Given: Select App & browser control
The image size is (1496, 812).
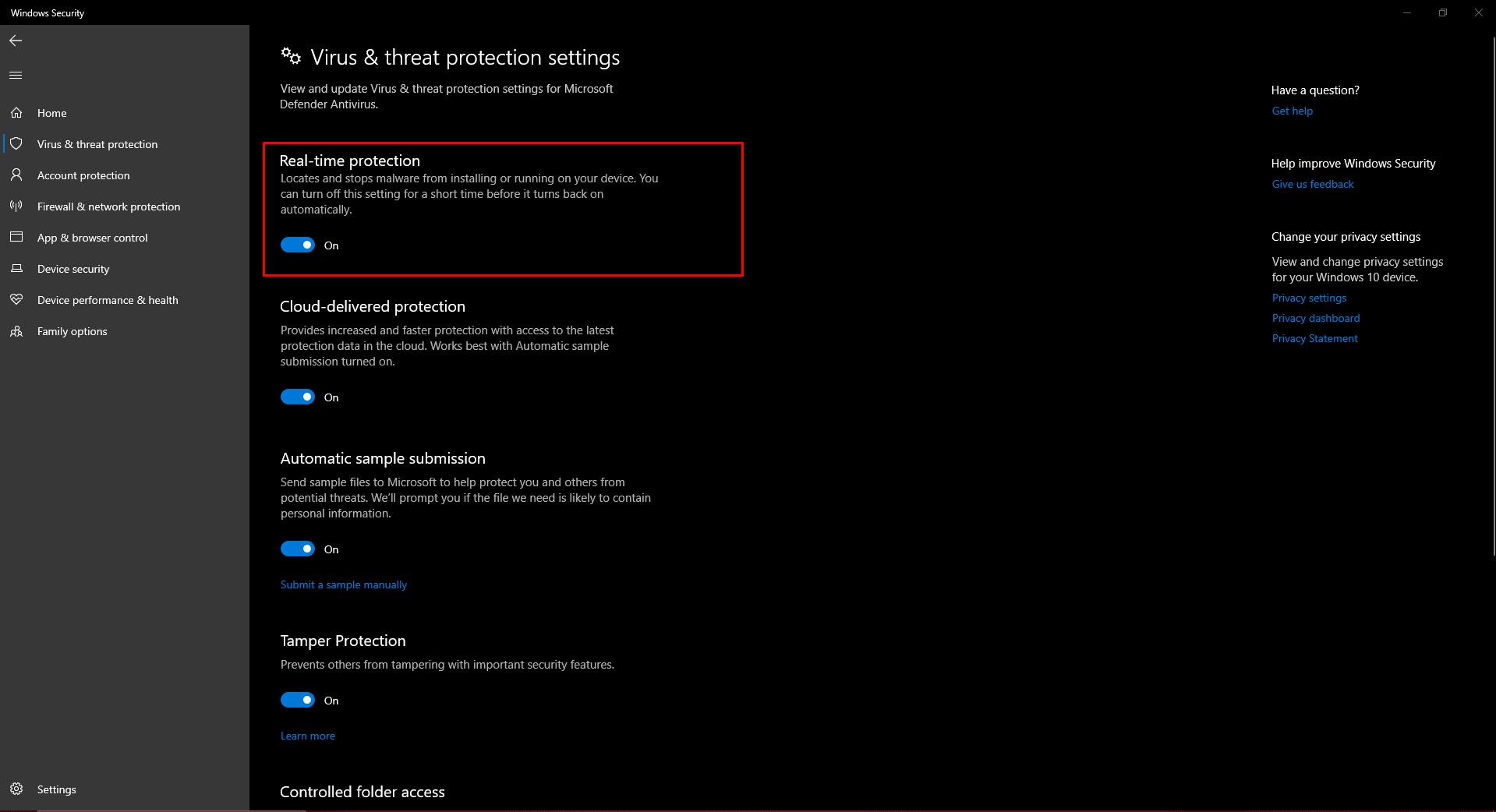Looking at the screenshot, I should pos(125,238).
